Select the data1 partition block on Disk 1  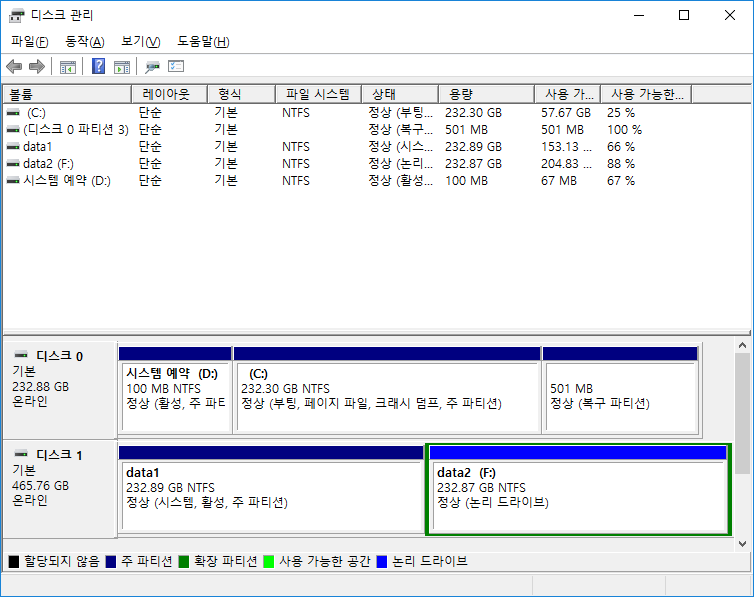coord(270,488)
